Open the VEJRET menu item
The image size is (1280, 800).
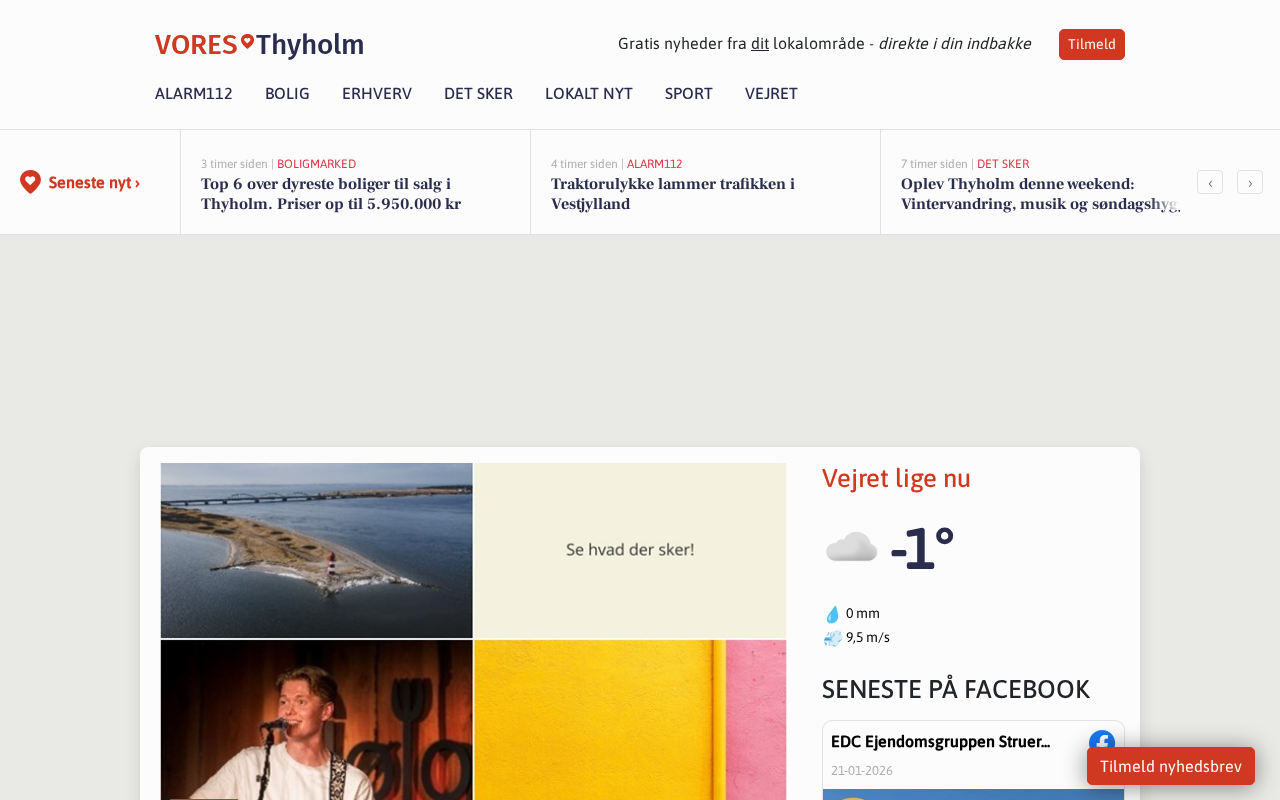point(771,93)
